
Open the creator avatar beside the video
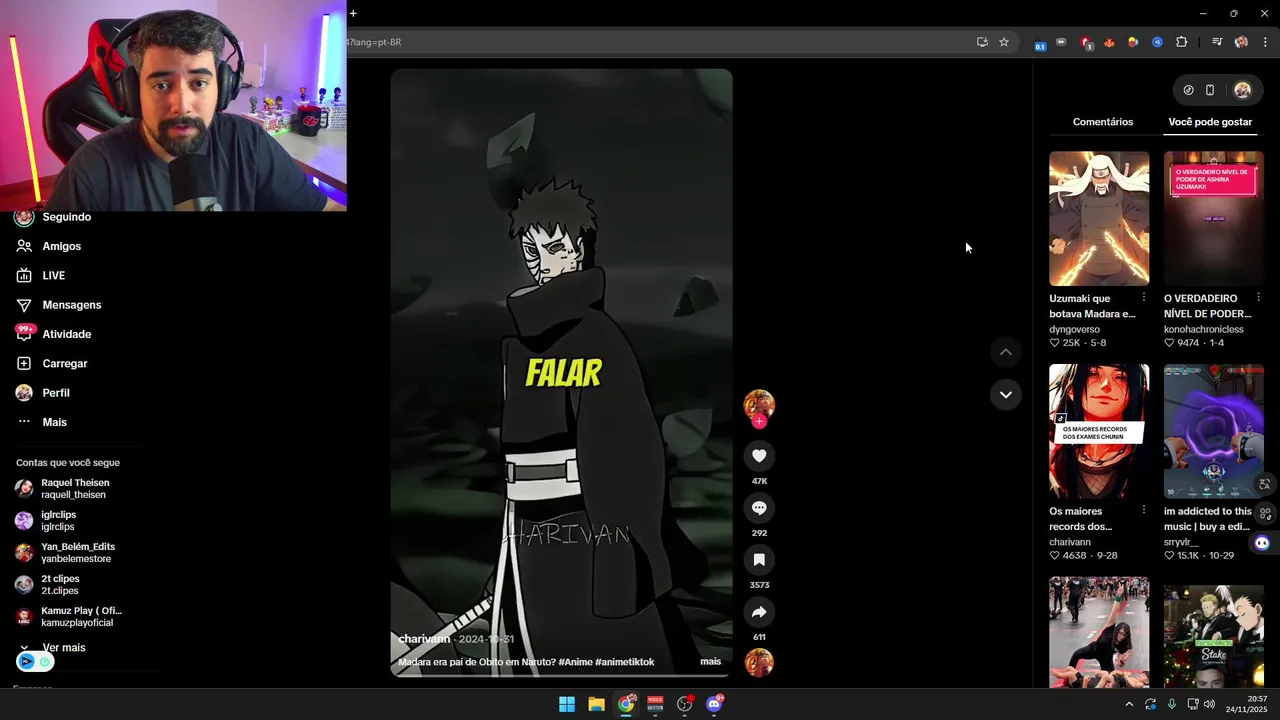759,404
